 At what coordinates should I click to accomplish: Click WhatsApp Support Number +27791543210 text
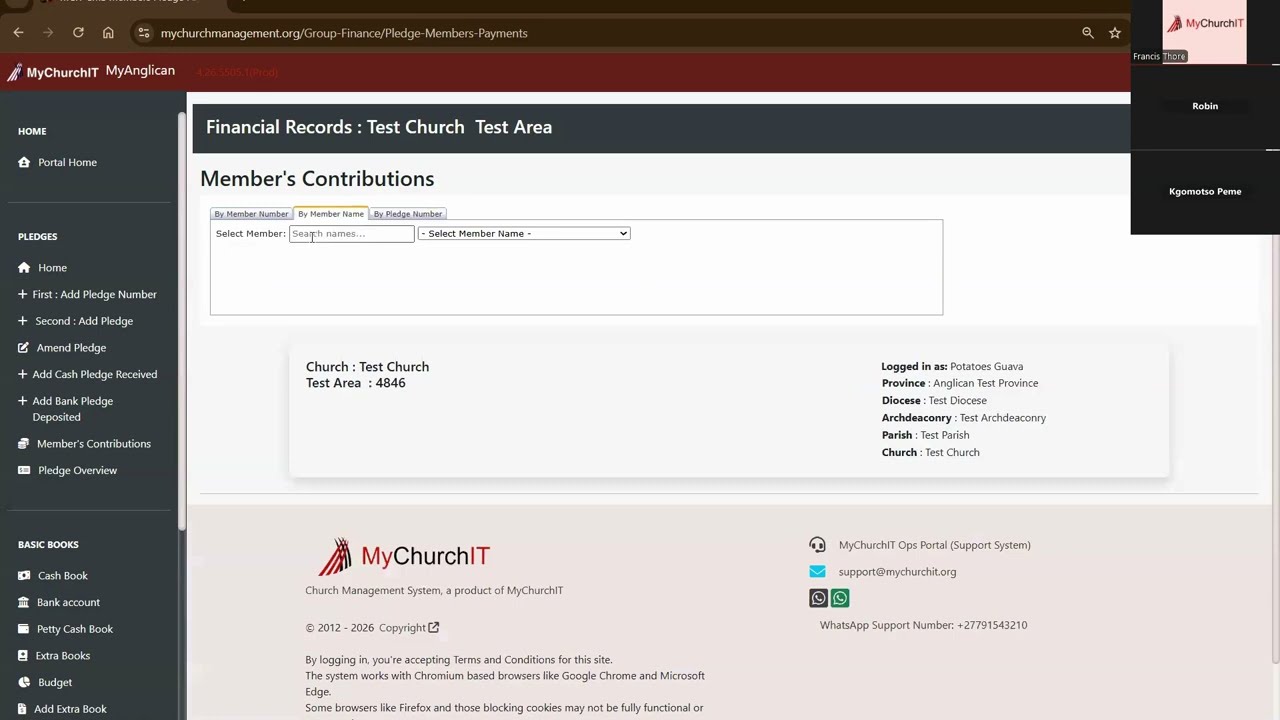coord(923,625)
